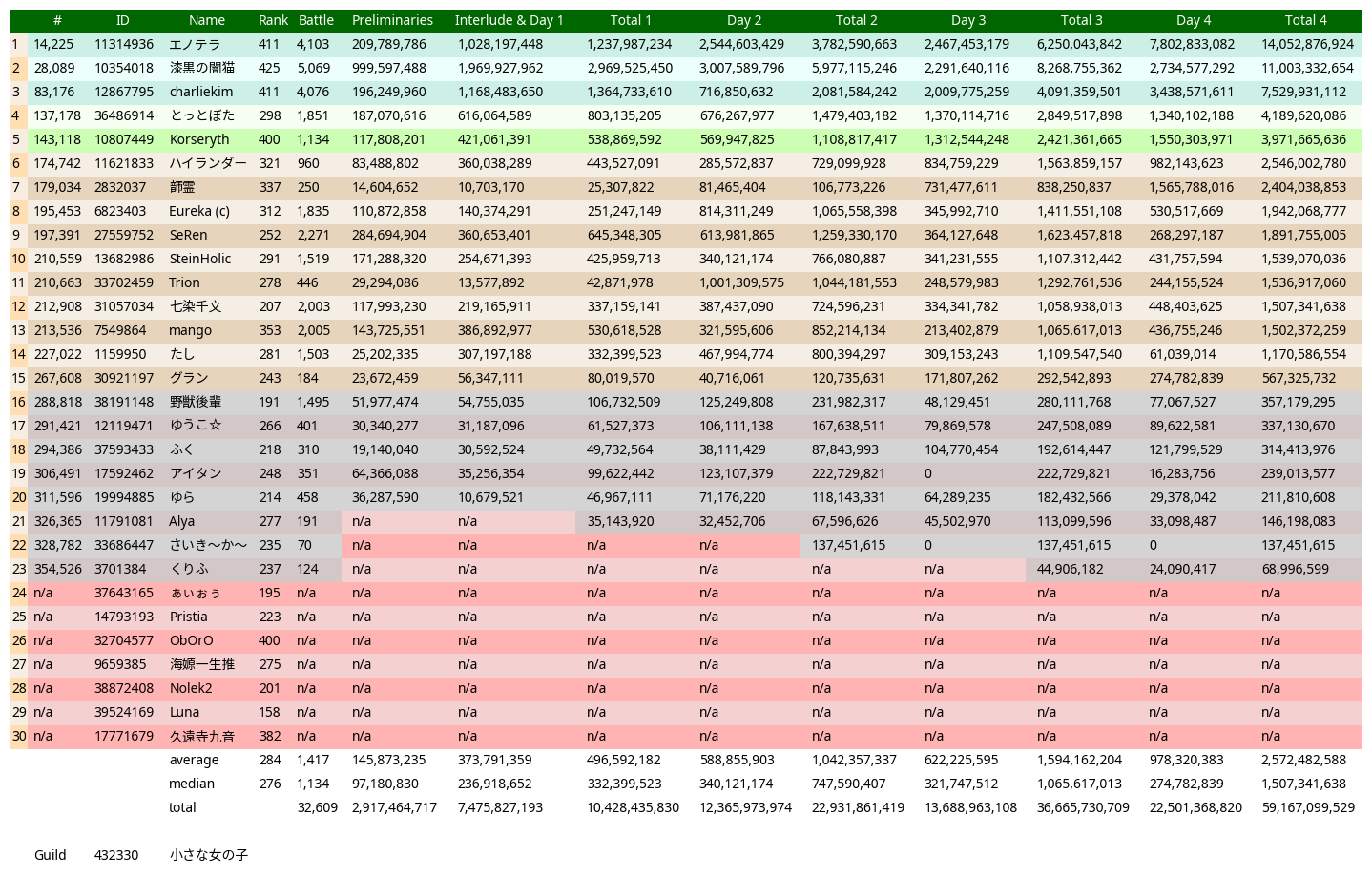1372x878 pixels.
Task: Select the Battle column header
Action: coord(316,20)
